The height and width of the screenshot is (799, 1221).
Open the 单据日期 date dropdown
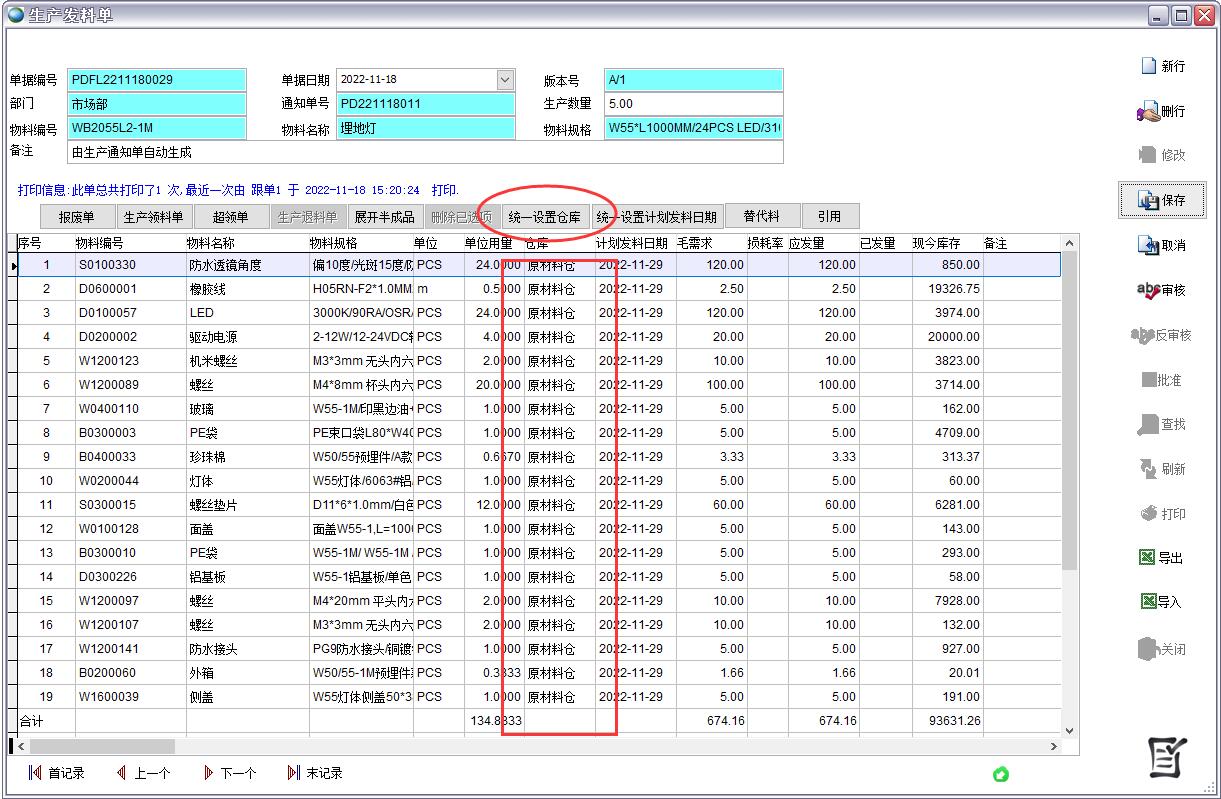click(505, 80)
